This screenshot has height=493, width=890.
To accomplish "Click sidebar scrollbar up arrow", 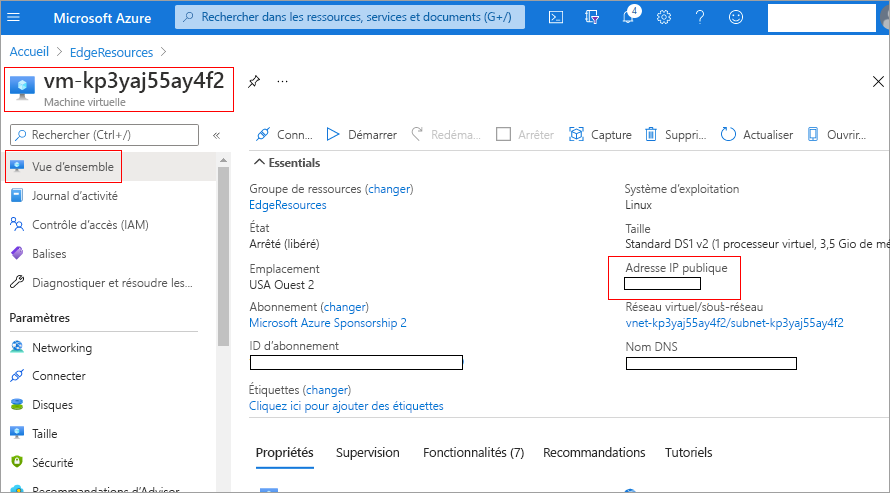I will tap(223, 161).
